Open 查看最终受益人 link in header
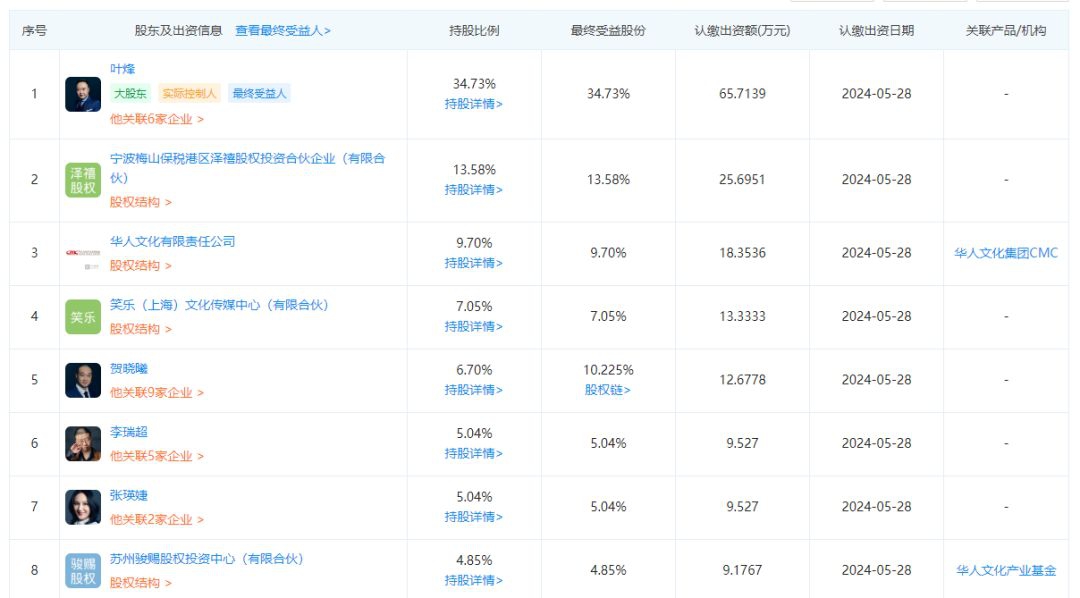The height and width of the screenshot is (598, 1080). coord(282,31)
